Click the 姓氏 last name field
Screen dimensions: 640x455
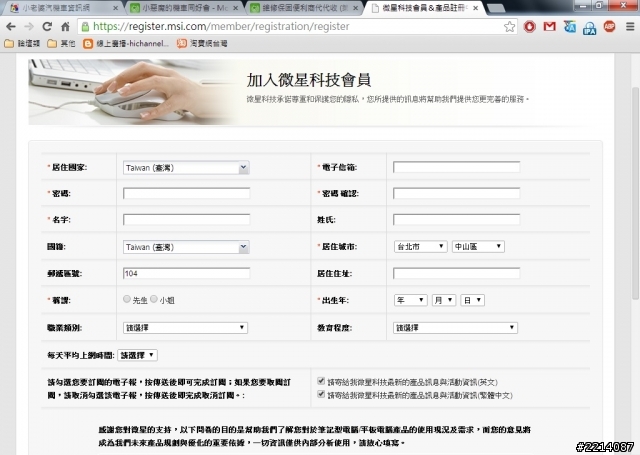(x=456, y=220)
